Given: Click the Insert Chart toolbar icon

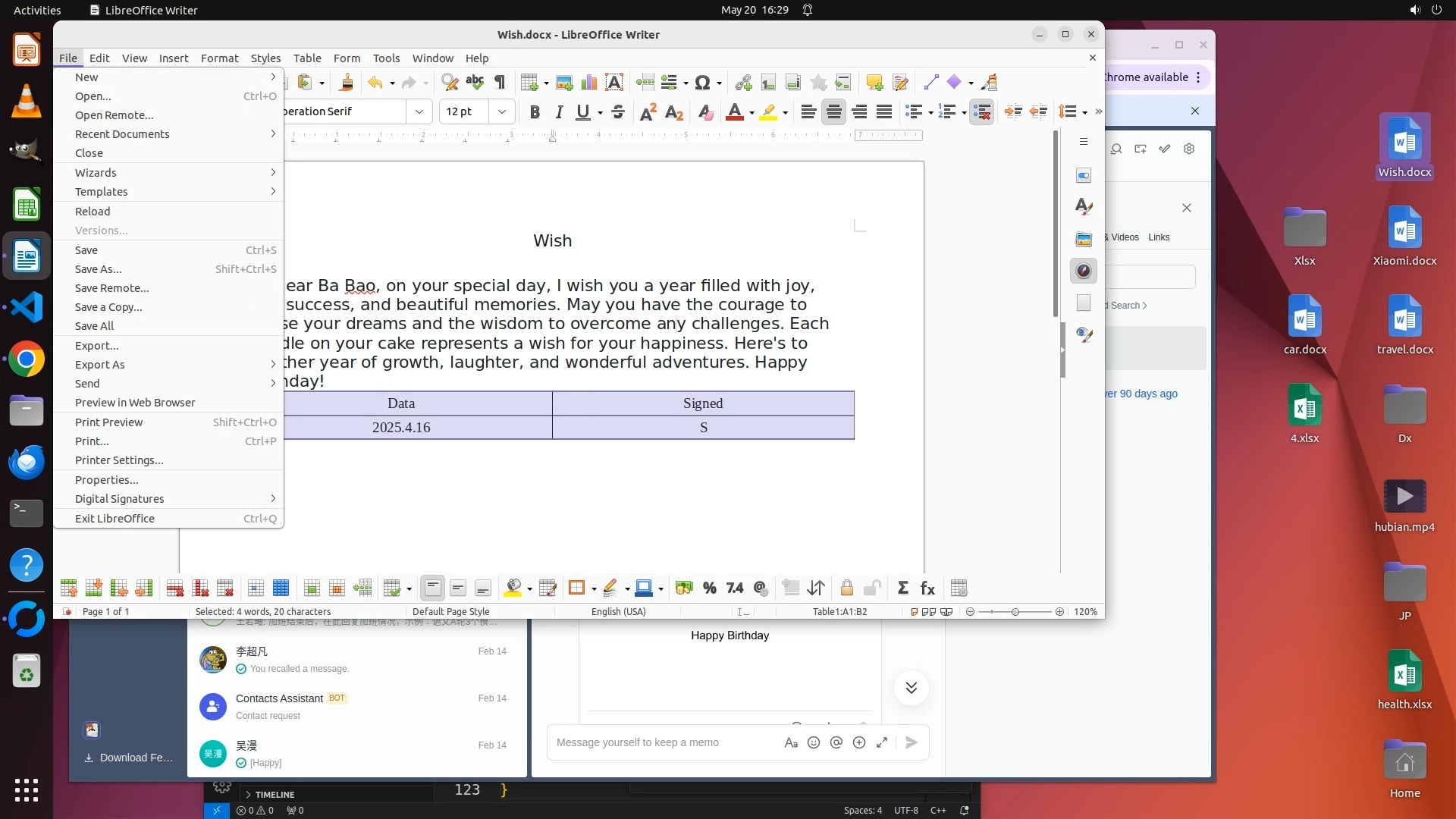Looking at the screenshot, I should tap(589, 83).
